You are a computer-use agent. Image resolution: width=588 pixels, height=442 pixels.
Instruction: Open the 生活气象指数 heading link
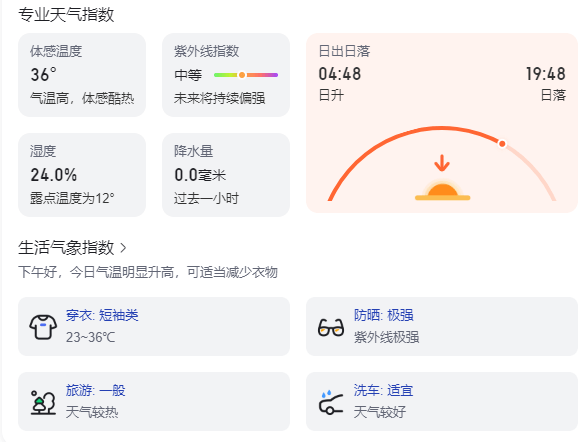pyautogui.click(x=66, y=248)
